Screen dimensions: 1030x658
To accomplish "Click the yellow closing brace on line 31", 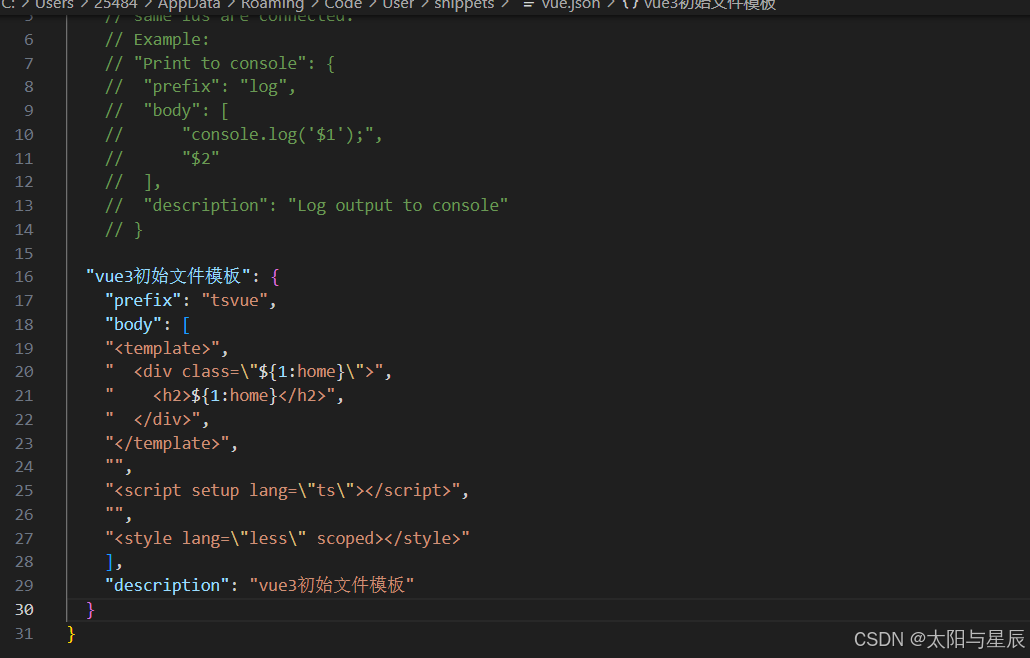I will tap(71, 634).
